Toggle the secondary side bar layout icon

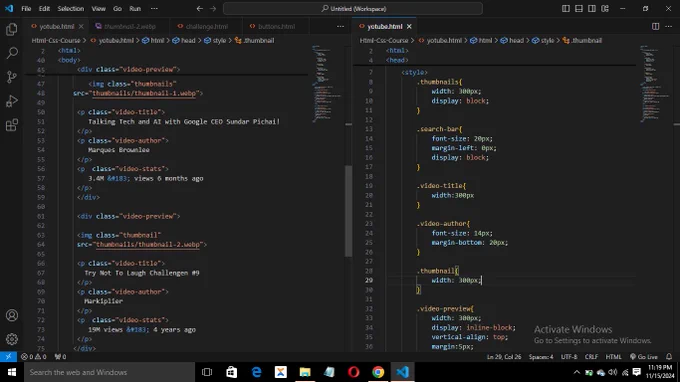coord(592,9)
